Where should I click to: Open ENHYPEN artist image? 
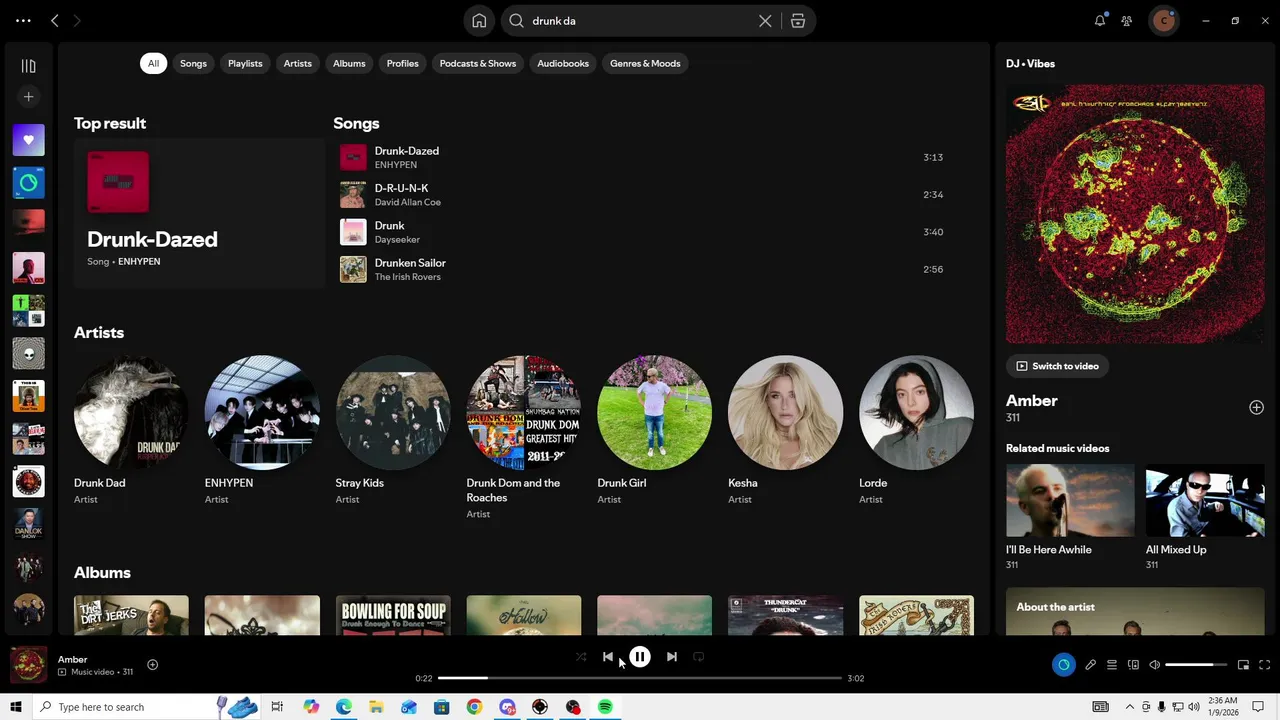coord(262,412)
